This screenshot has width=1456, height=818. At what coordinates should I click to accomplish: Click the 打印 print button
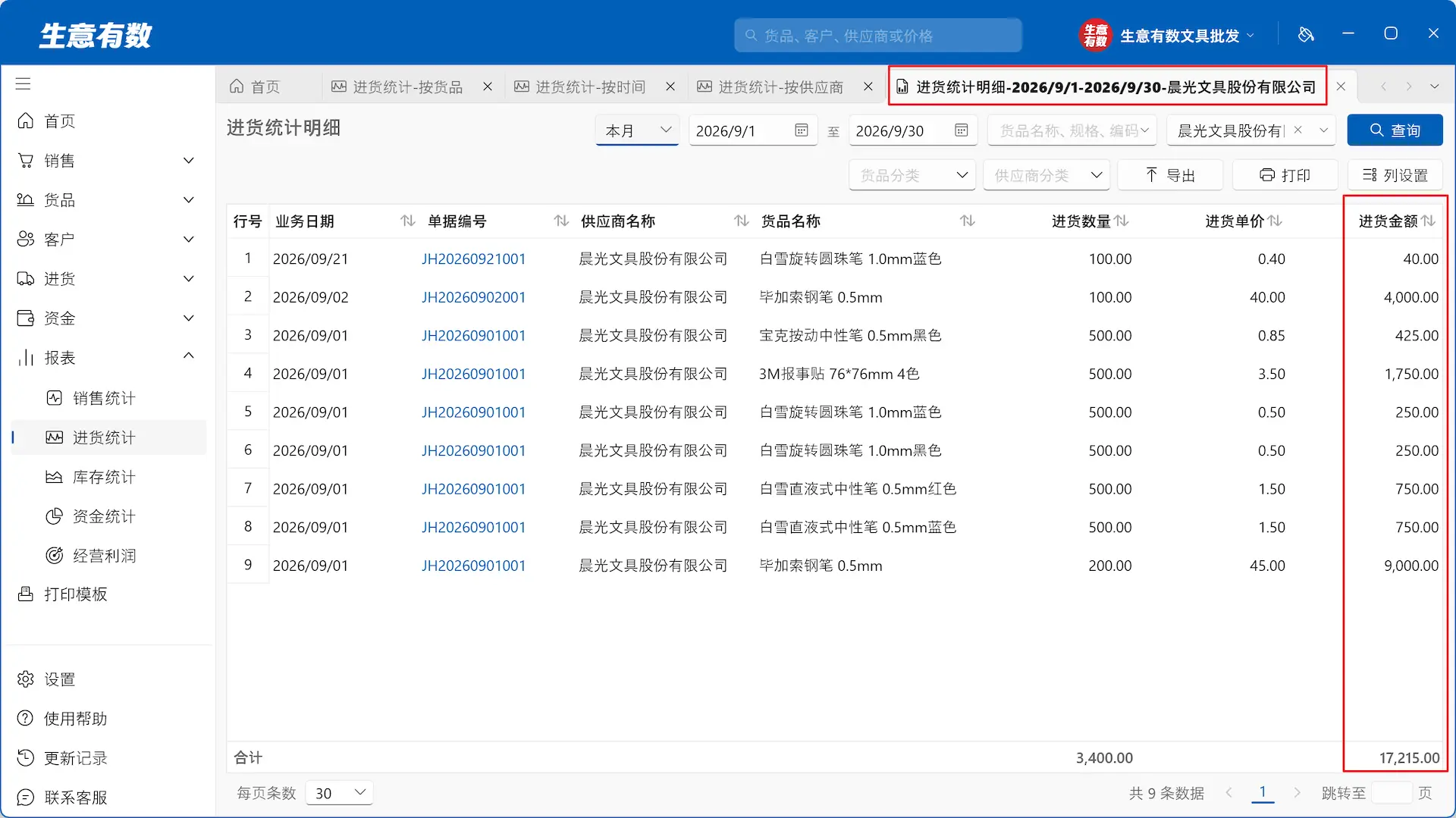point(1285,175)
